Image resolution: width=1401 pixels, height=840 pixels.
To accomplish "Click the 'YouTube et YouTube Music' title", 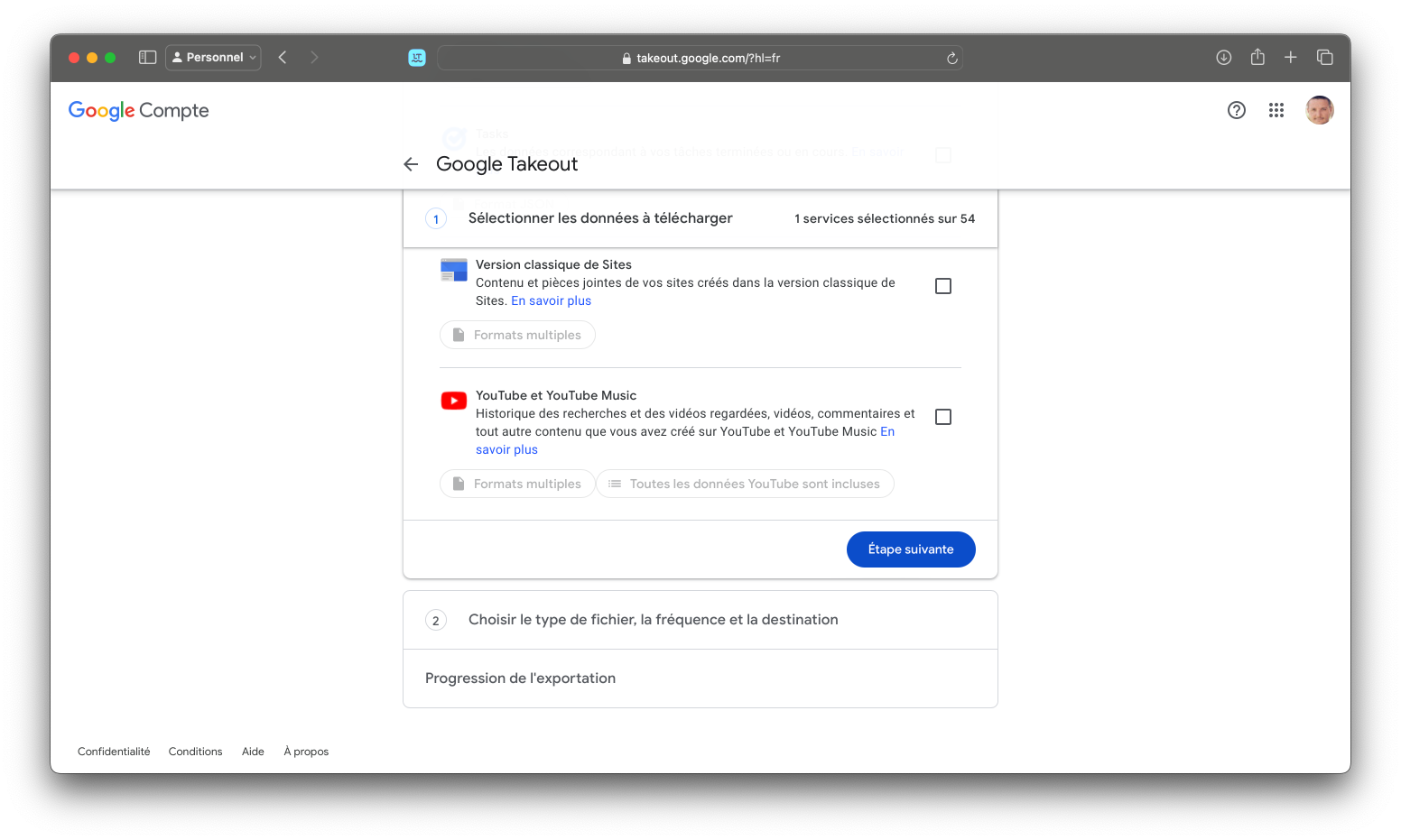I will [x=556, y=395].
